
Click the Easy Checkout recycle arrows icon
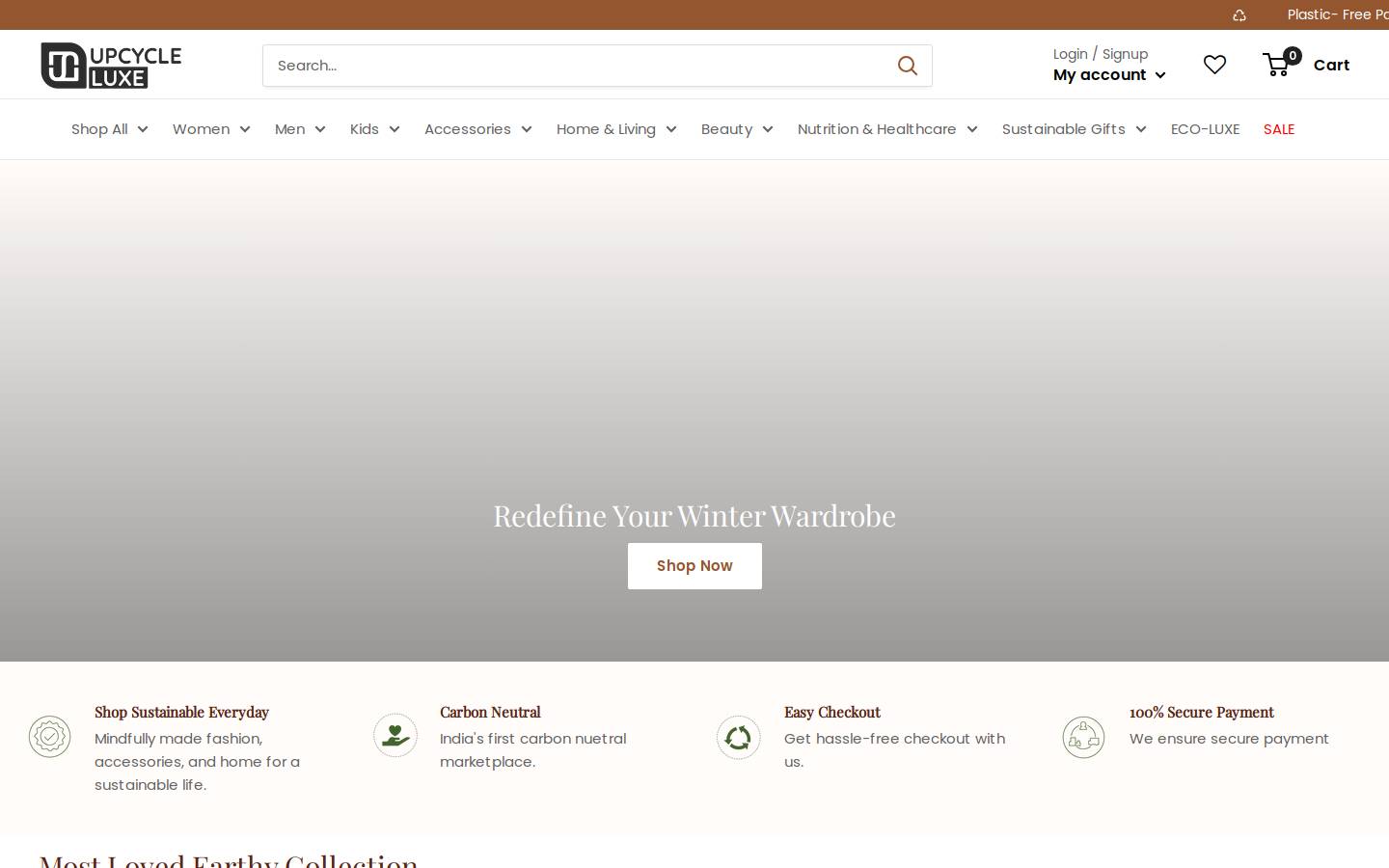pyautogui.click(x=738, y=737)
